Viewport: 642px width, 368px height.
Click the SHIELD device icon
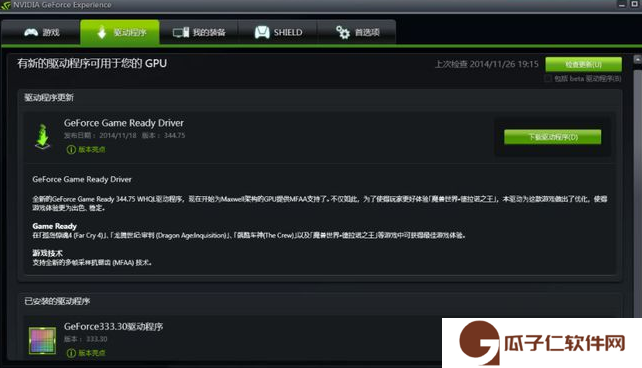coord(262,32)
